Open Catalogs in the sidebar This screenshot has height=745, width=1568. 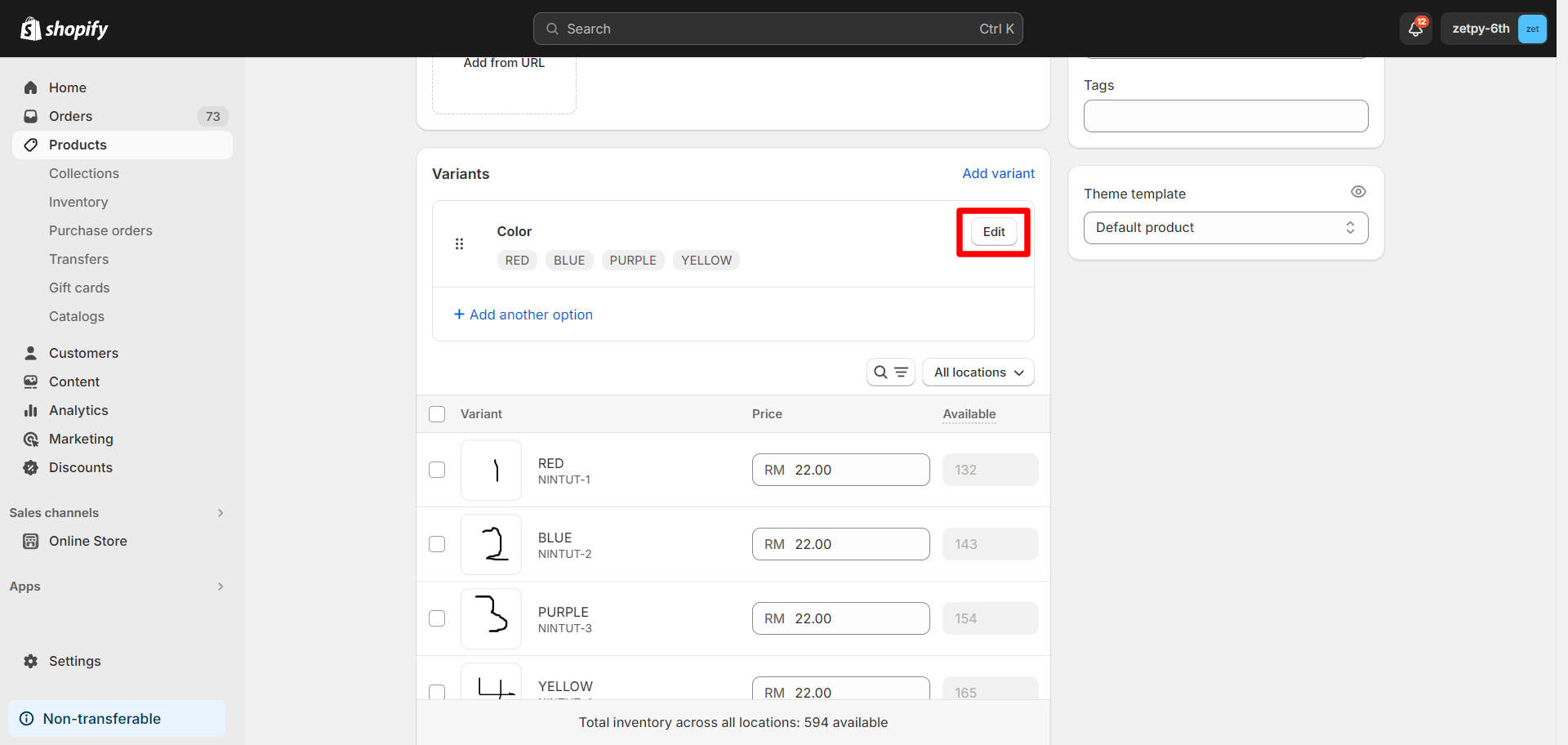tap(77, 316)
